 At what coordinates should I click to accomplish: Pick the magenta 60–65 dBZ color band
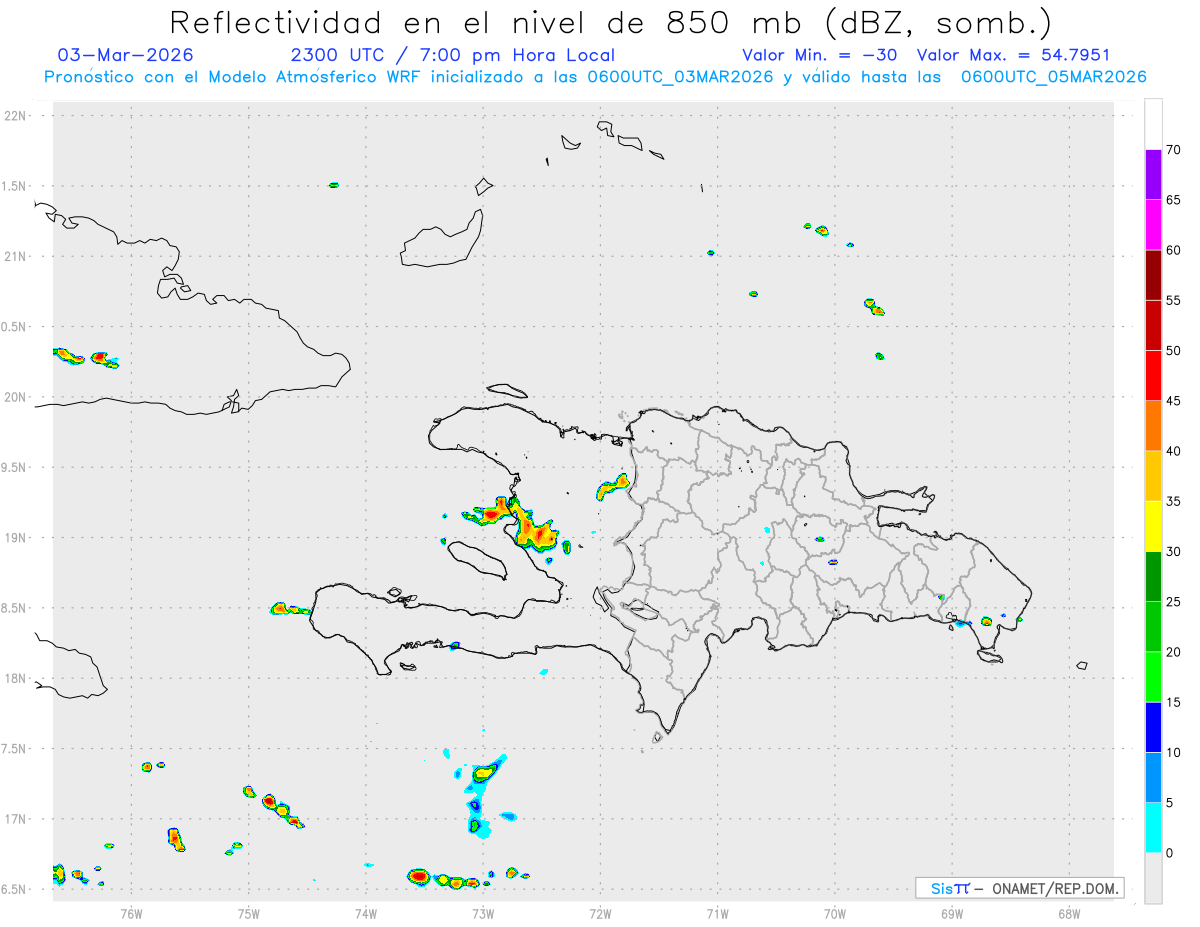[x=1153, y=225]
